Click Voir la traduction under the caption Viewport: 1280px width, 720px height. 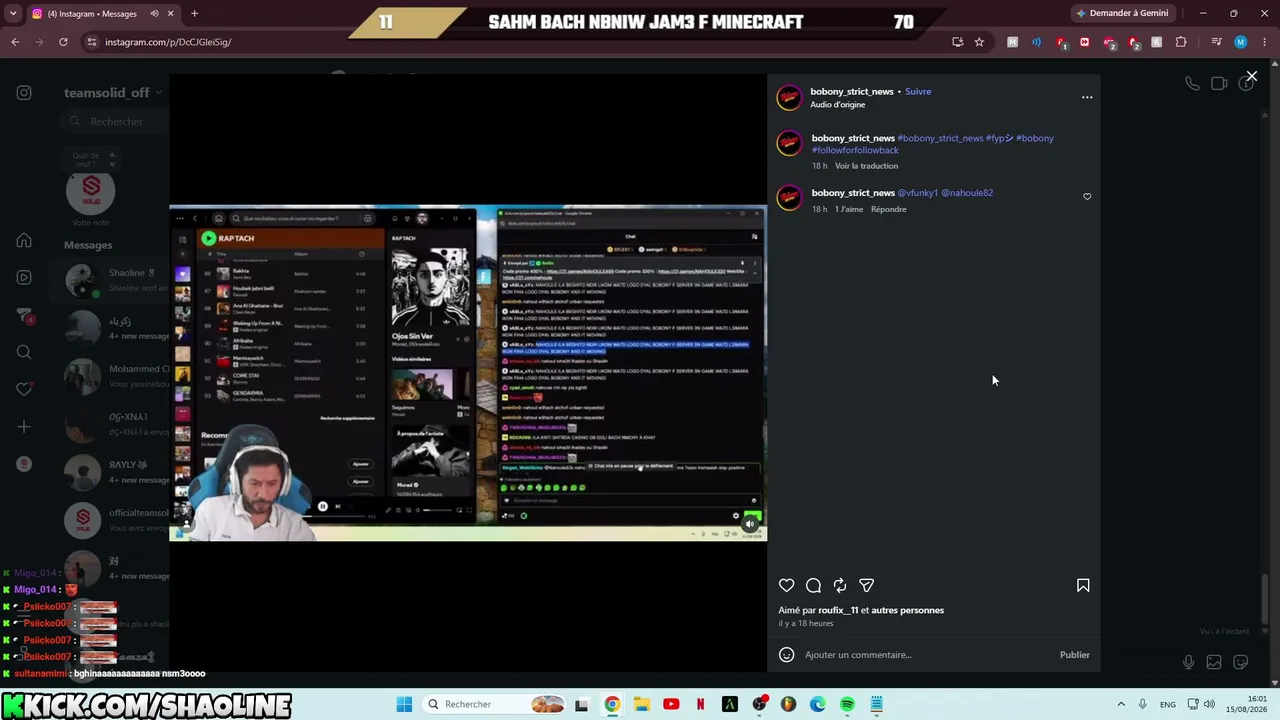(x=867, y=166)
